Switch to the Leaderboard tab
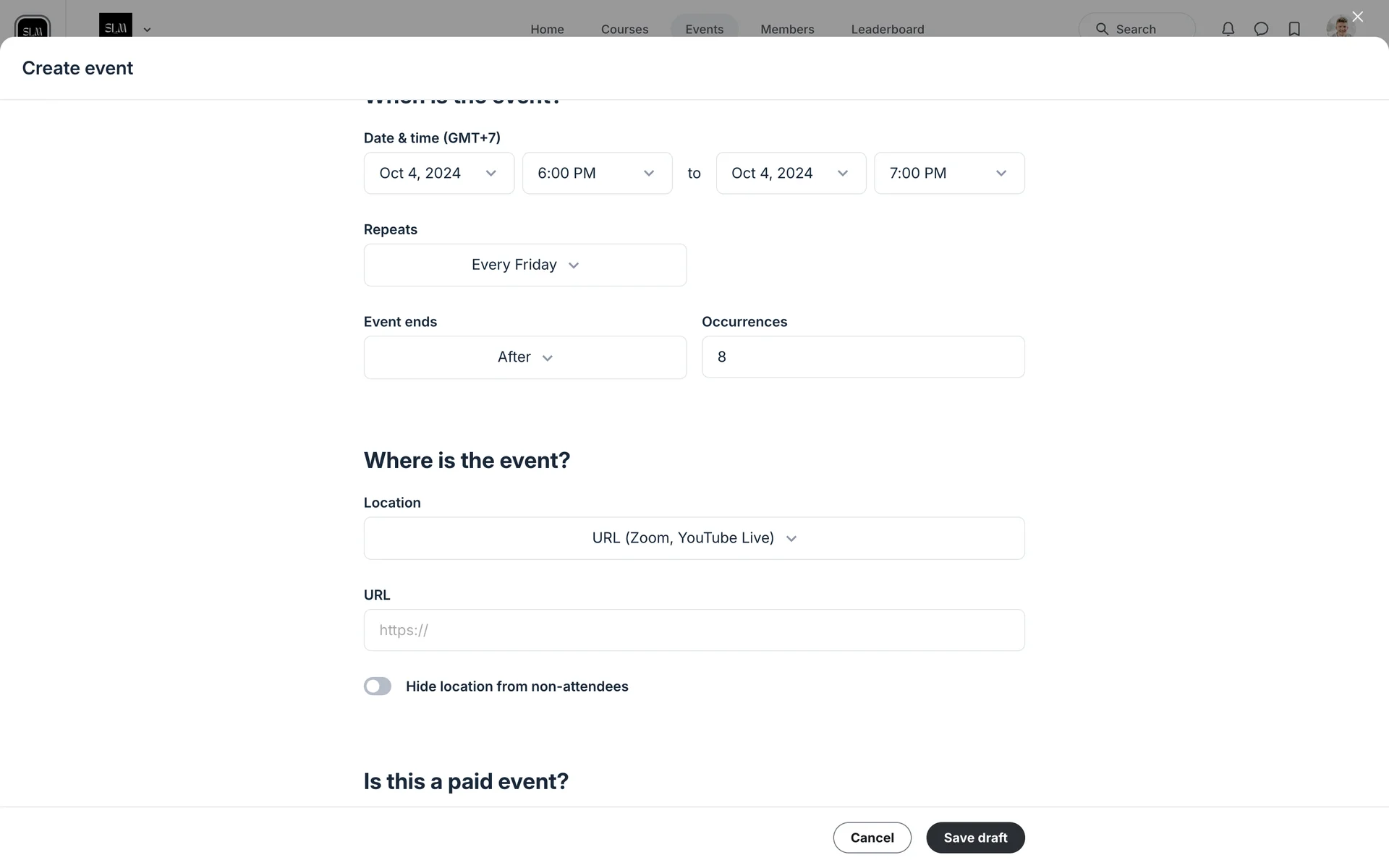The height and width of the screenshot is (868, 1389). pyautogui.click(x=887, y=29)
